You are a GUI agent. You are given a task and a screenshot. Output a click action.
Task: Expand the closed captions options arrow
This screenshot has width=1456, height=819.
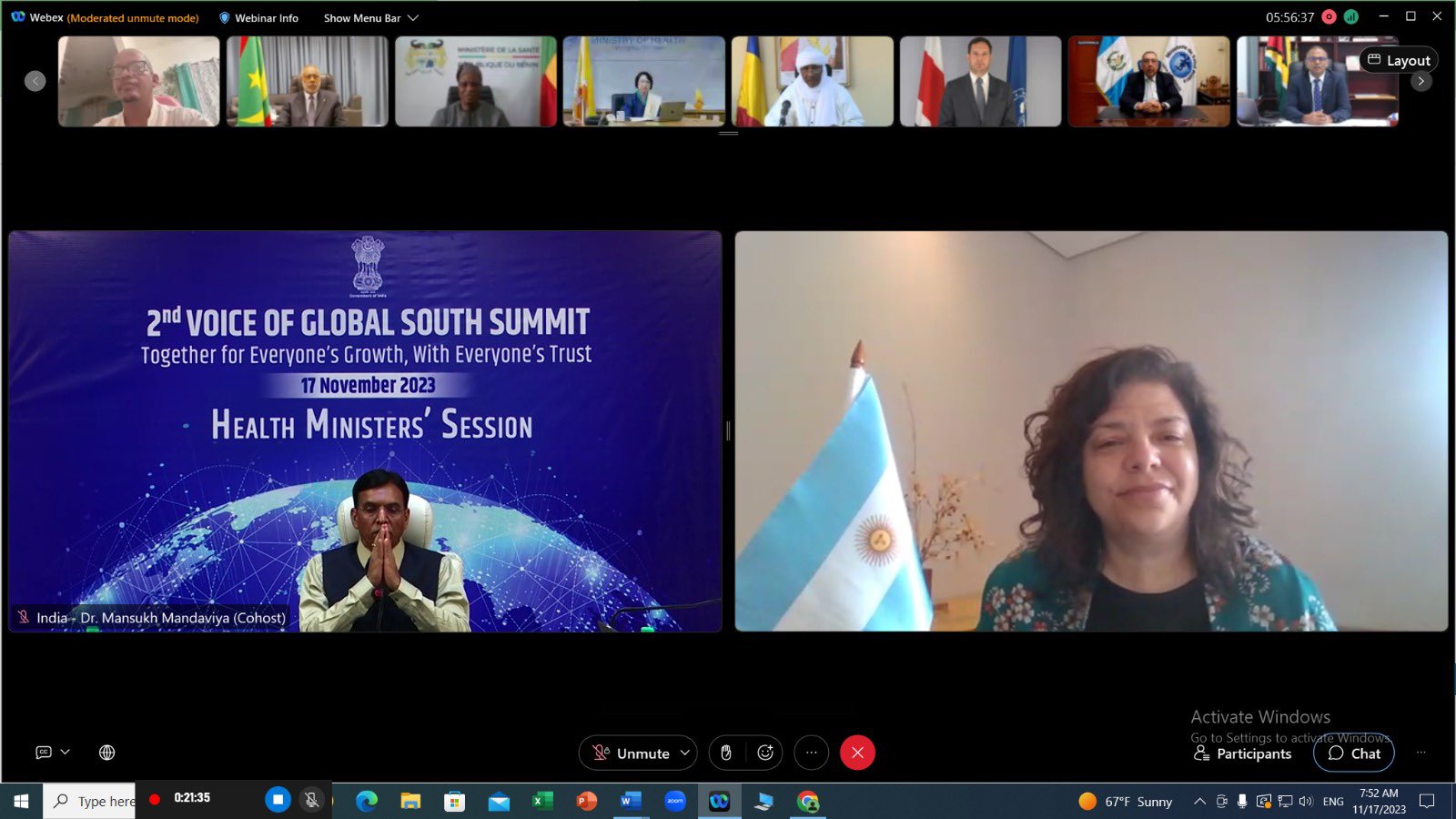65,753
